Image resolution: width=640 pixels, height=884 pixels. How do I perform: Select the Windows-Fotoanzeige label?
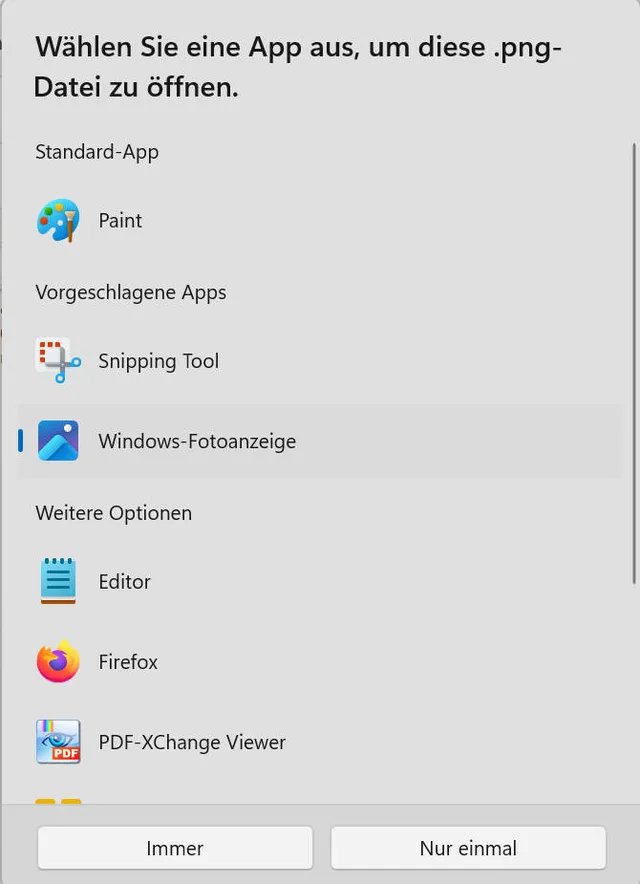pos(197,441)
